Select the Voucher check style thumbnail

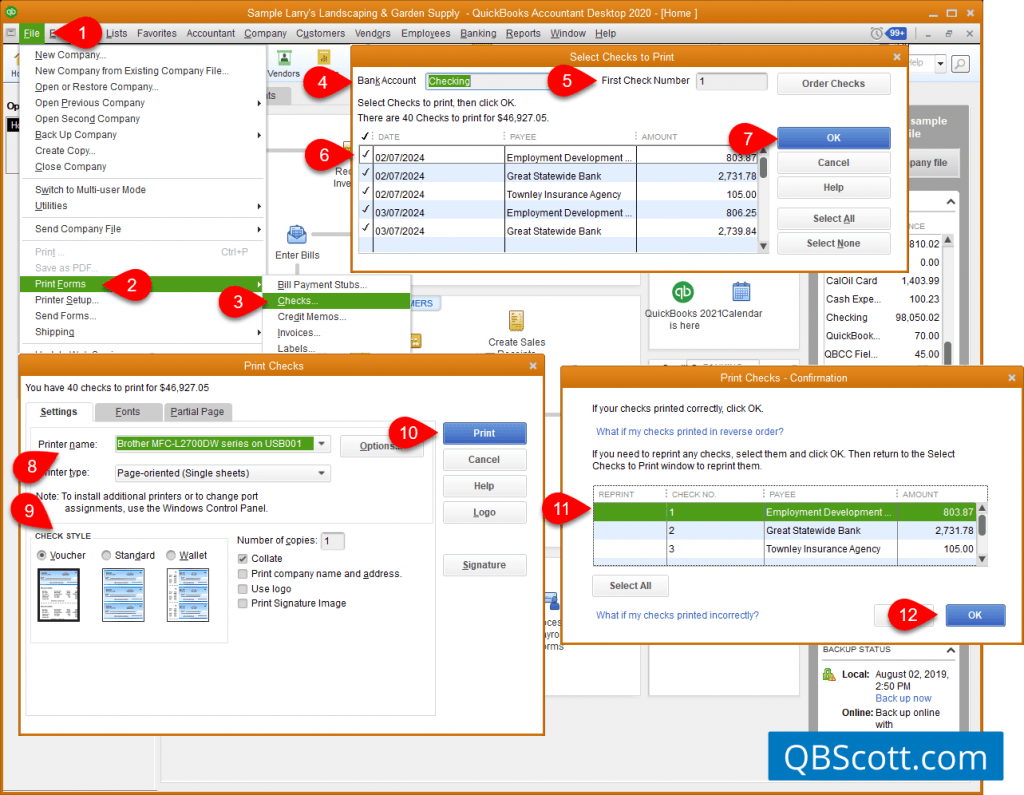pyautogui.click(x=59, y=594)
